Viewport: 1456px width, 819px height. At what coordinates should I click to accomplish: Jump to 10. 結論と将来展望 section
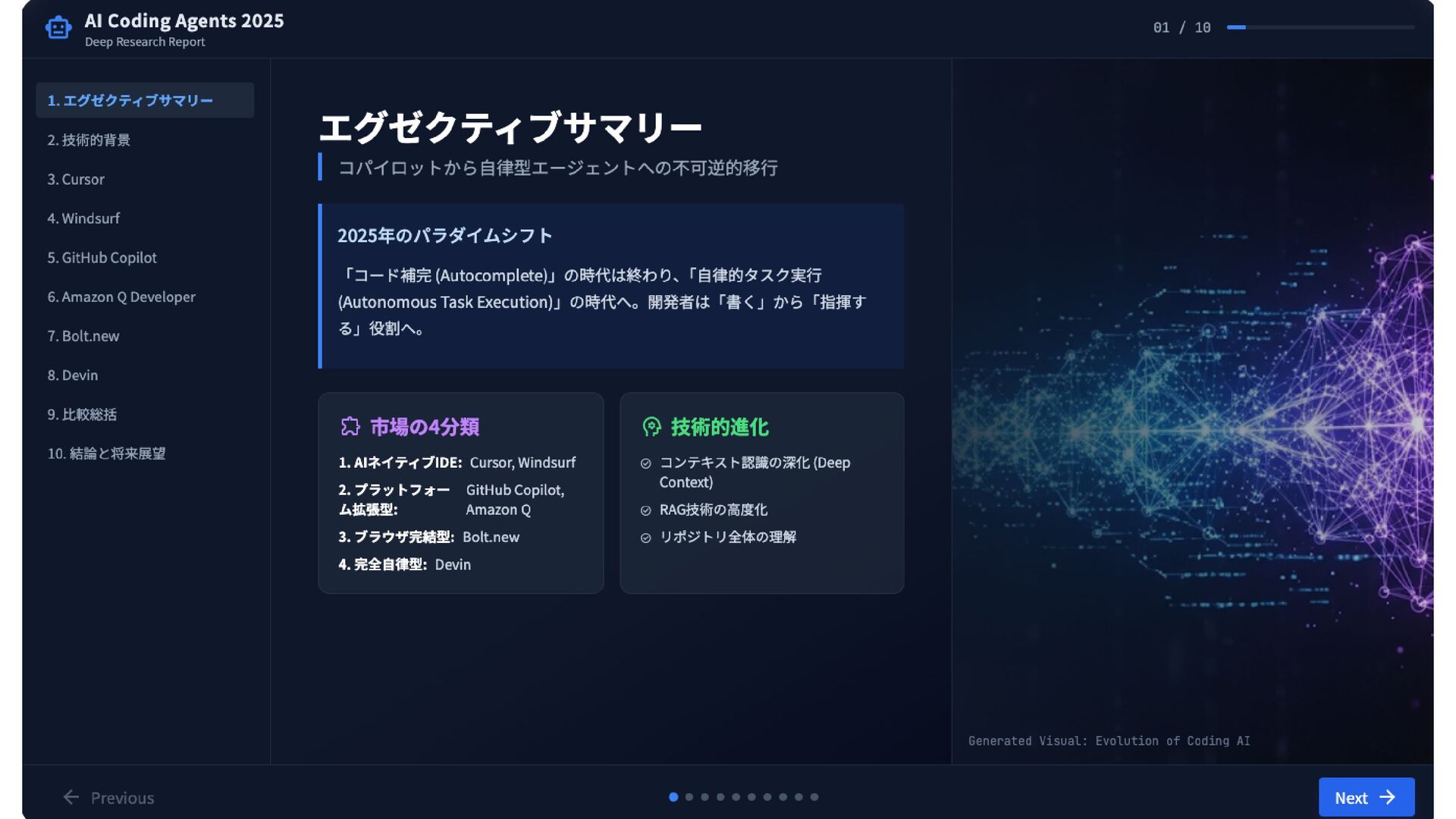(106, 453)
